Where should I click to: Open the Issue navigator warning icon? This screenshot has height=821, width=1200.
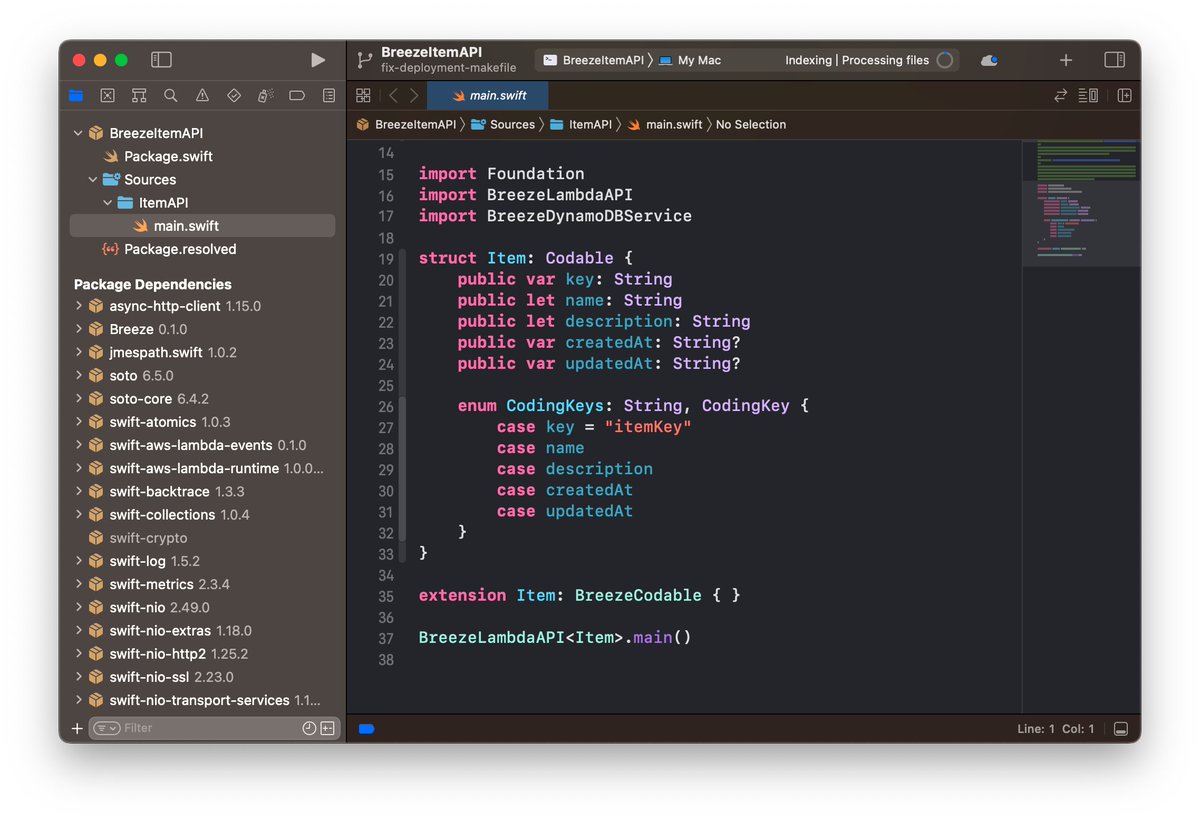(x=202, y=96)
